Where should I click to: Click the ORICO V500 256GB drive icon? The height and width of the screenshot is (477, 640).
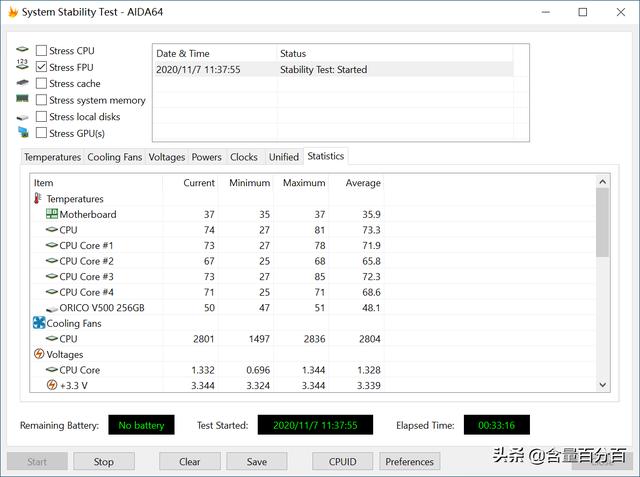[52, 308]
